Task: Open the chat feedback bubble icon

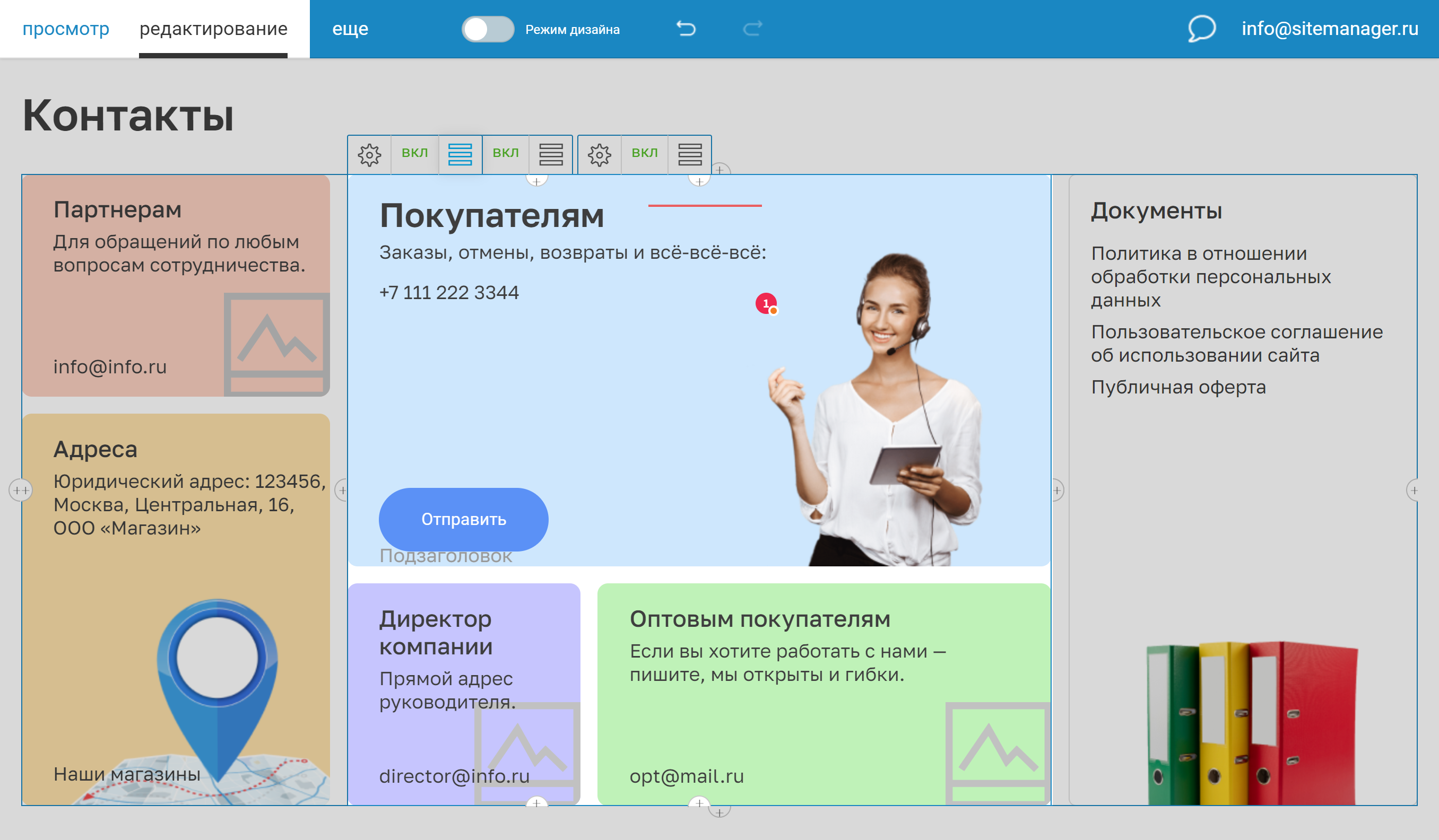Action: click(1201, 29)
